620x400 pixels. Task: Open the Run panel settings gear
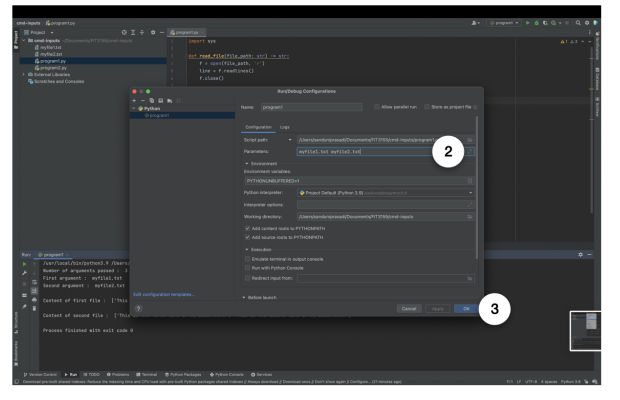click(x=580, y=255)
